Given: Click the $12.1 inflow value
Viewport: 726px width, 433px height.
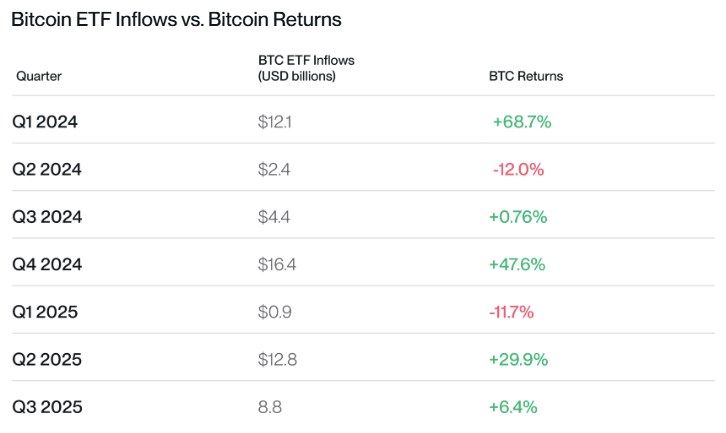Looking at the screenshot, I should coord(274,122).
